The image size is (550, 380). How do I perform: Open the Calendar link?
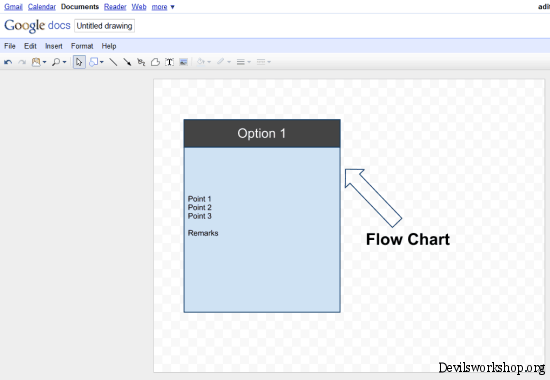(42, 7)
